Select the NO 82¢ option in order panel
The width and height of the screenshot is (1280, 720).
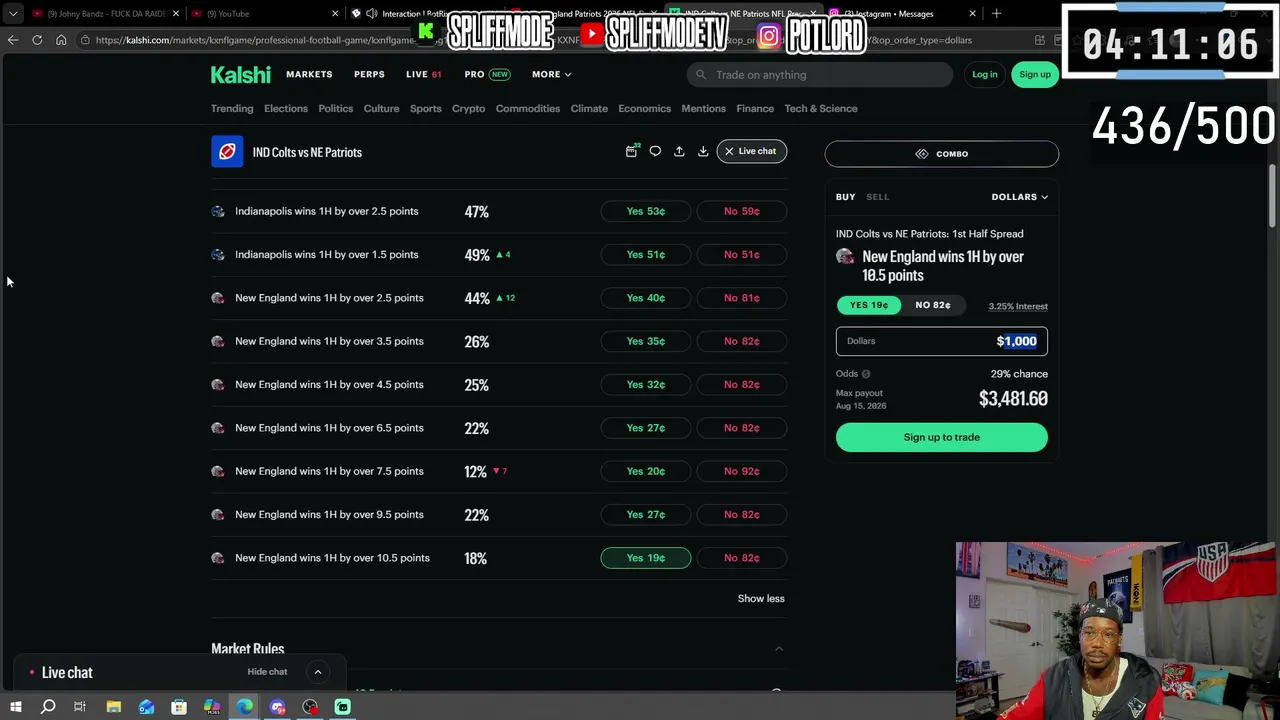933,305
